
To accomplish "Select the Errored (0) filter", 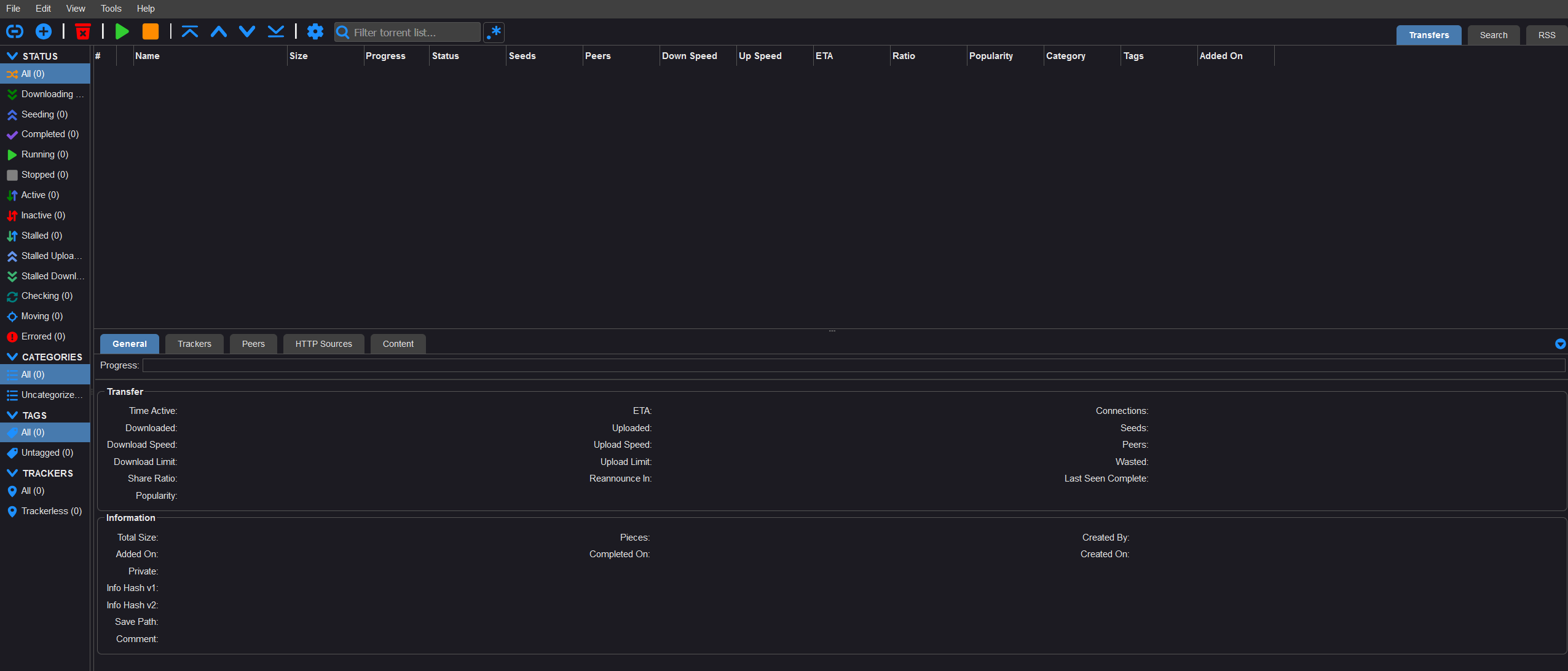I will (45, 336).
